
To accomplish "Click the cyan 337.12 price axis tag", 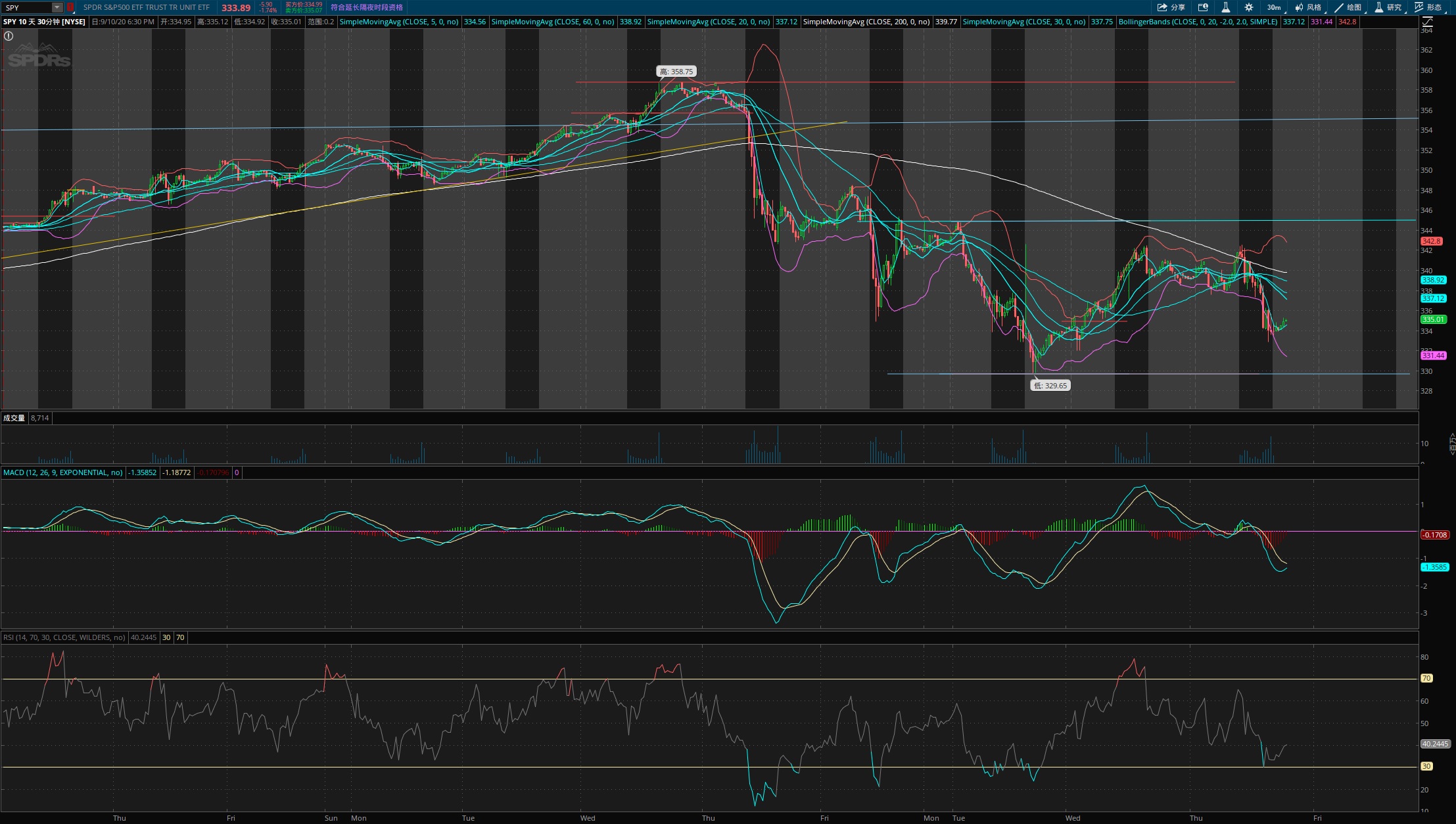I will (x=1433, y=298).
